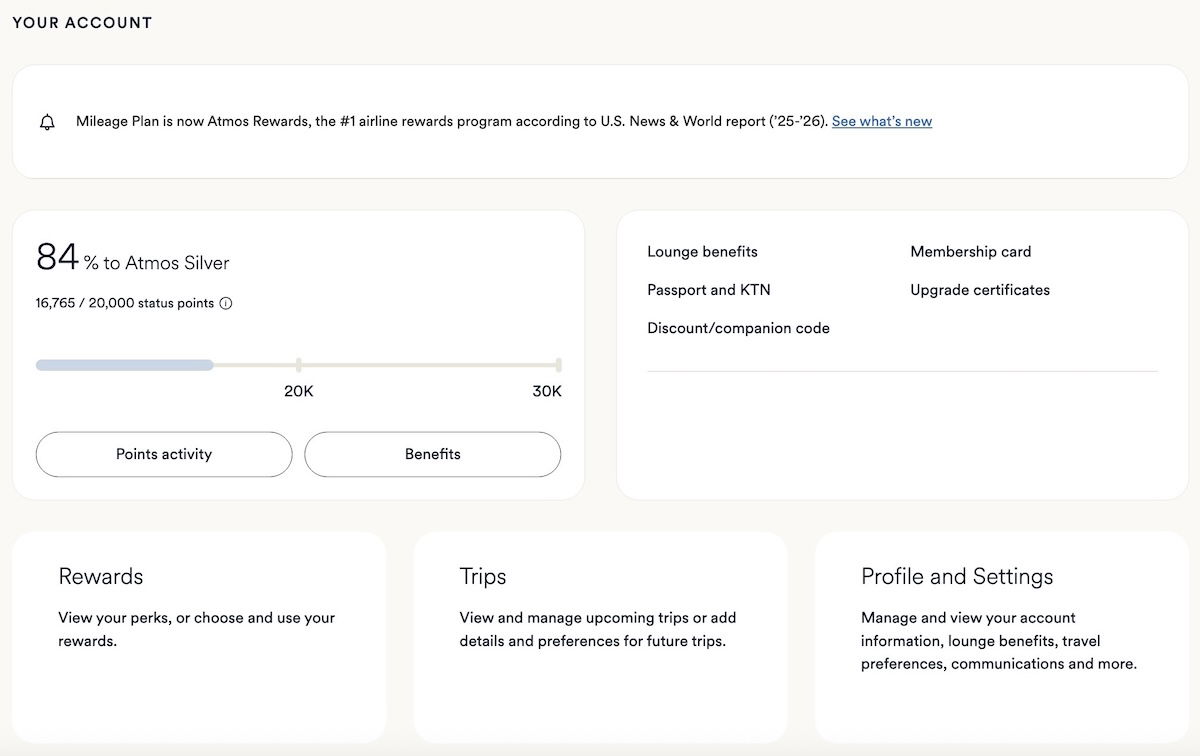
Task: Open Upgrade certificates
Action: (x=979, y=290)
